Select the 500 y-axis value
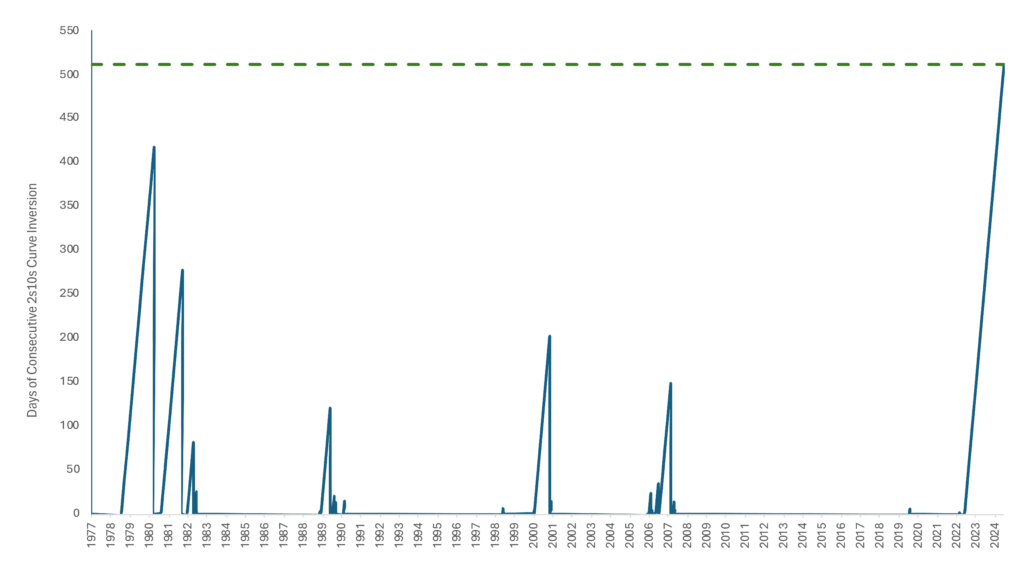The height and width of the screenshot is (576, 1024). click(69, 74)
